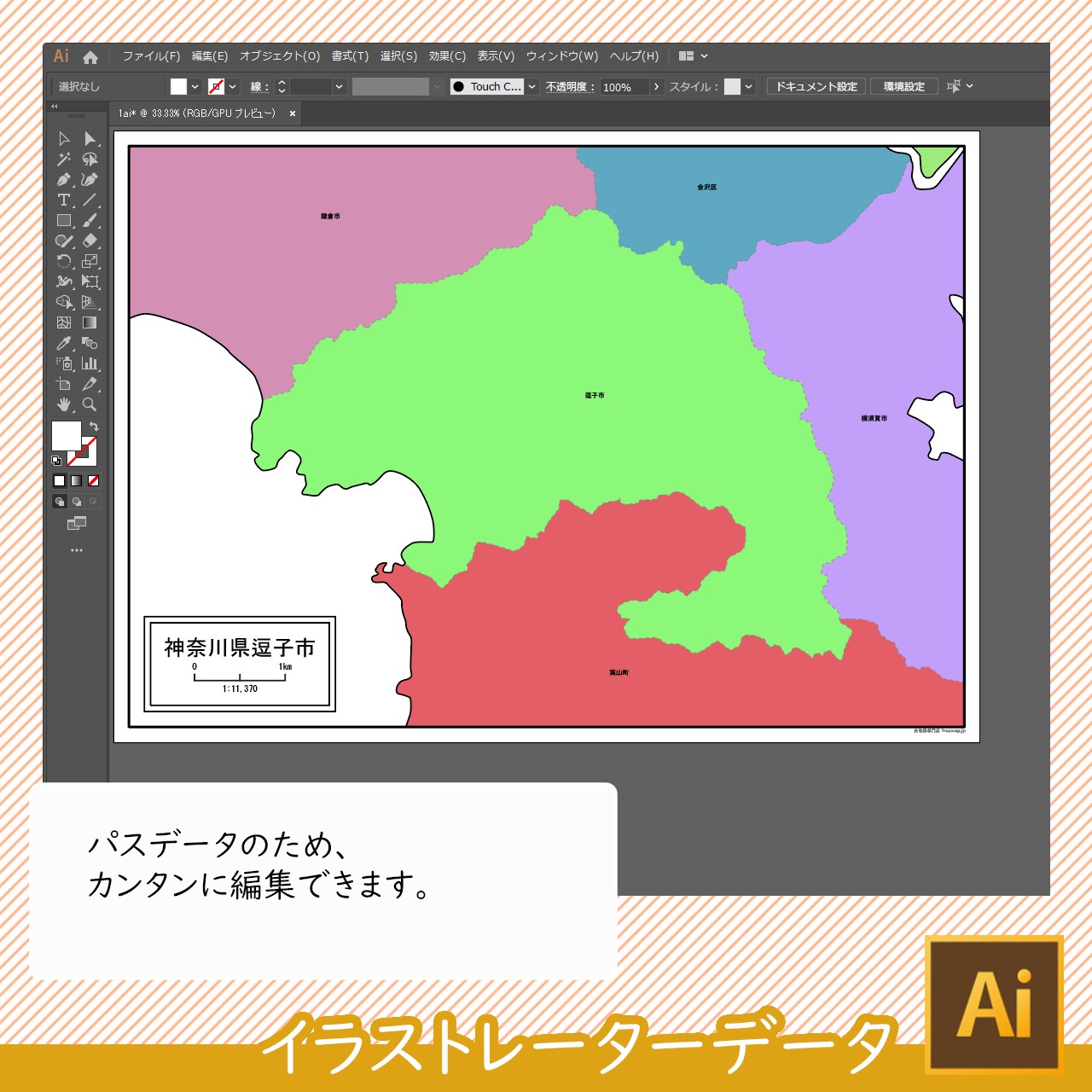Pick the Blend tool
Image resolution: width=1092 pixels, height=1092 pixels.
tap(90, 343)
